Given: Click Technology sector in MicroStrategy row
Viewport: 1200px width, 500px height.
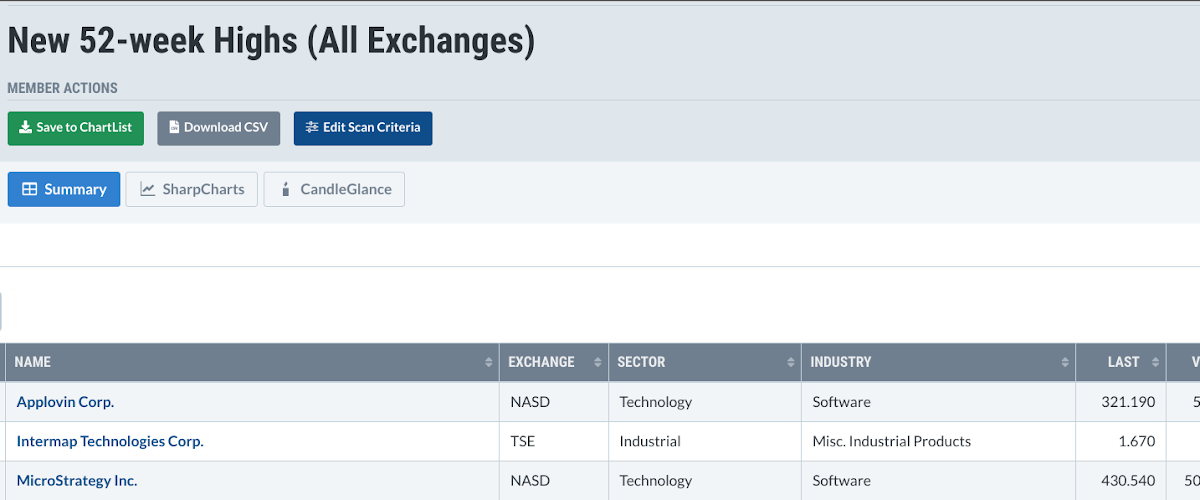Looking at the screenshot, I should 705,481.
